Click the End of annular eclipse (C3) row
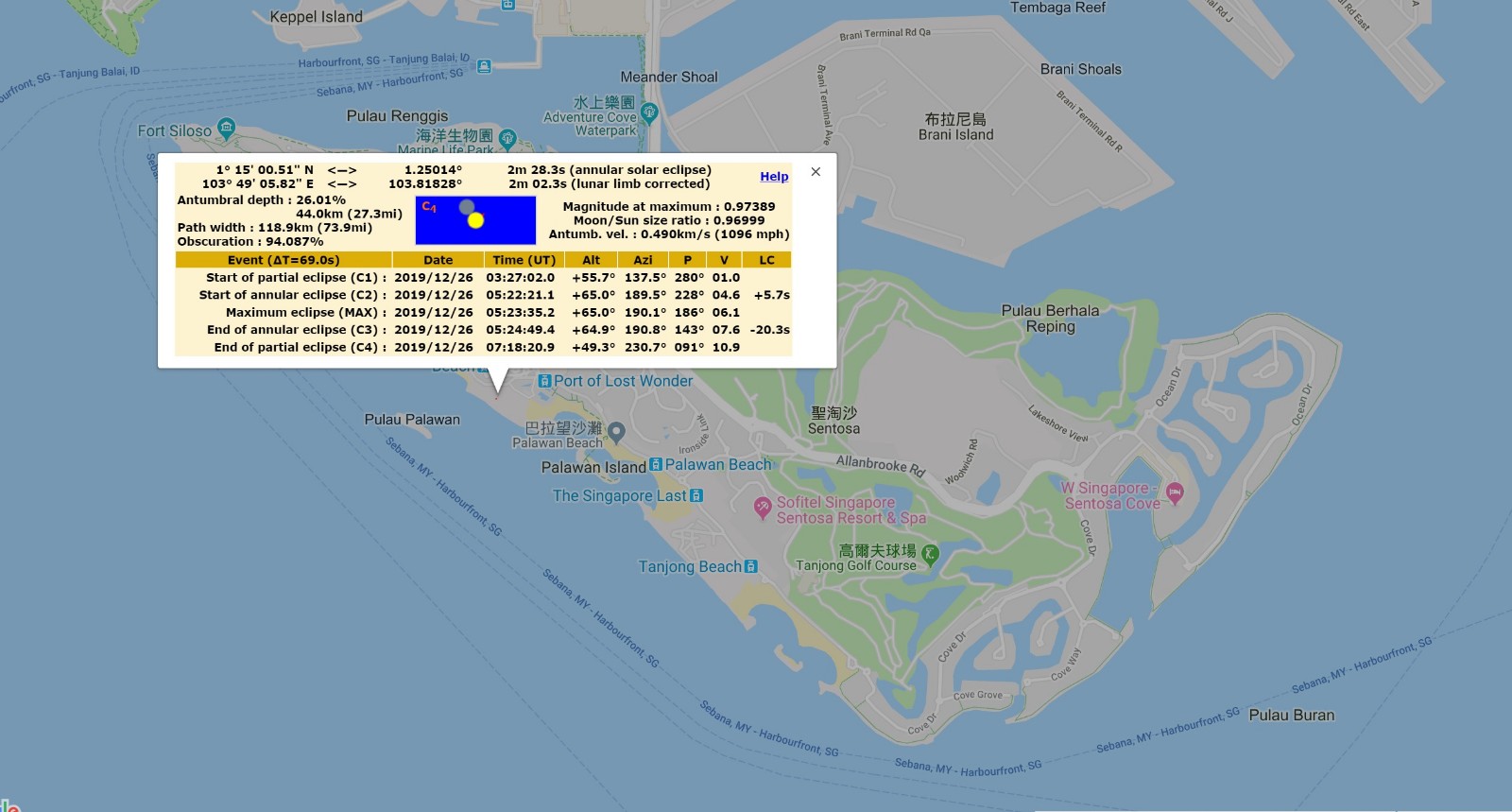Viewport: 1512px width, 812px height. (x=483, y=330)
